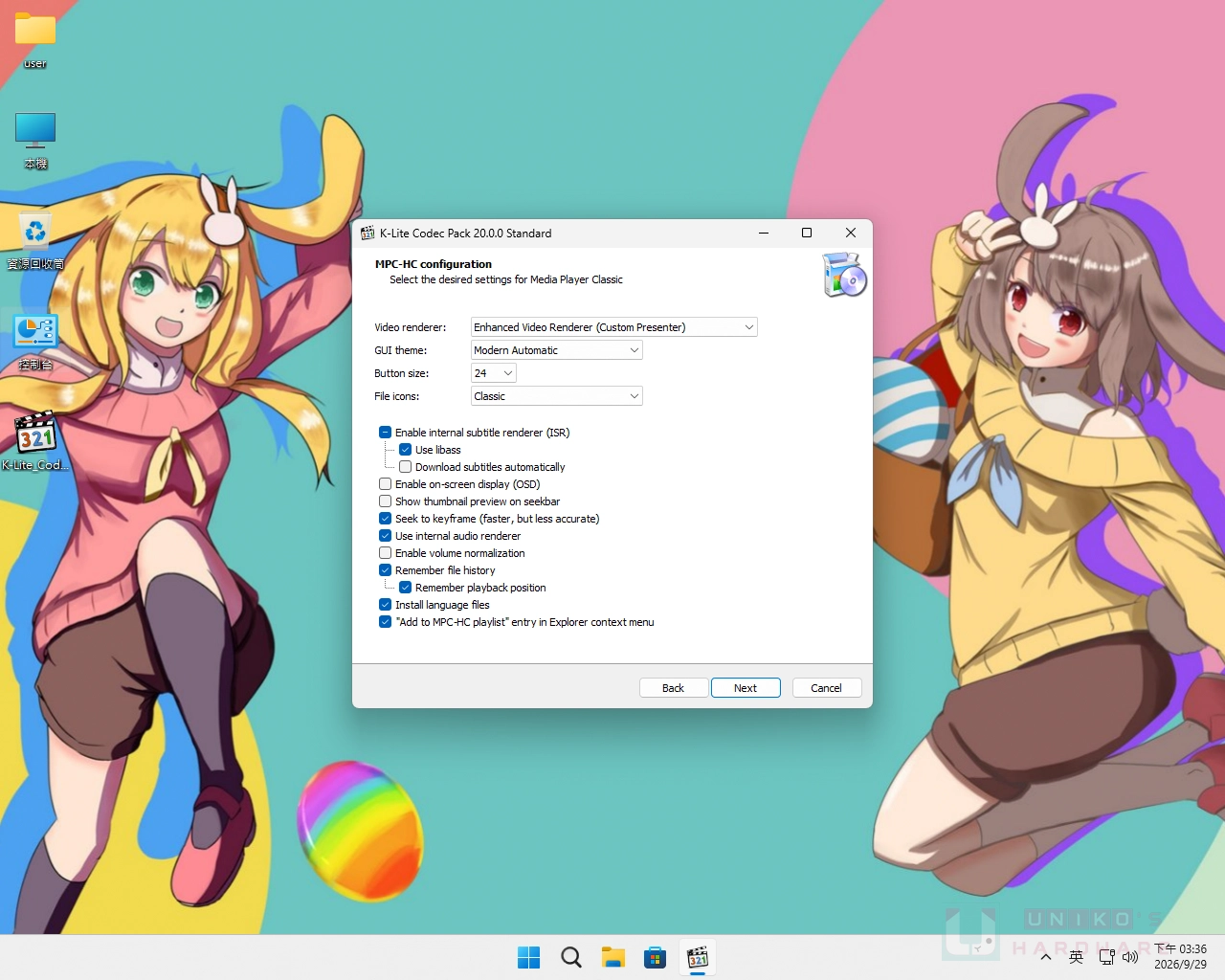1225x980 pixels.
Task: Click the Next button
Action: pyautogui.click(x=746, y=688)
